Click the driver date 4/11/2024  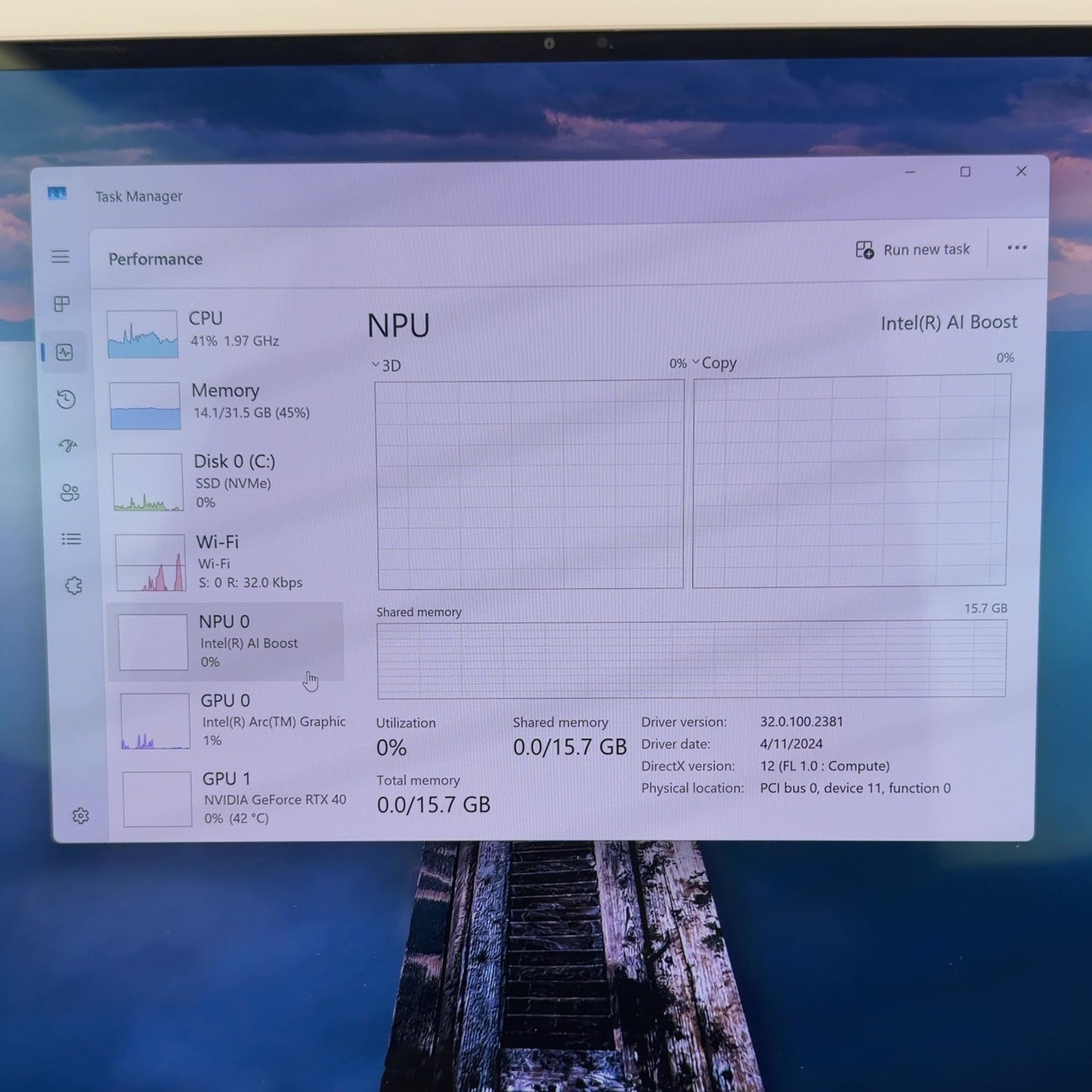pos(791,744)
